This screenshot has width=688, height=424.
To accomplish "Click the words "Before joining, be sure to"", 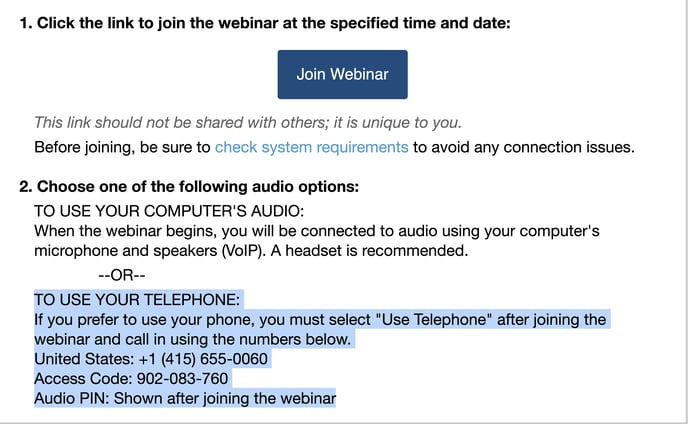I will tap(122, 147).
